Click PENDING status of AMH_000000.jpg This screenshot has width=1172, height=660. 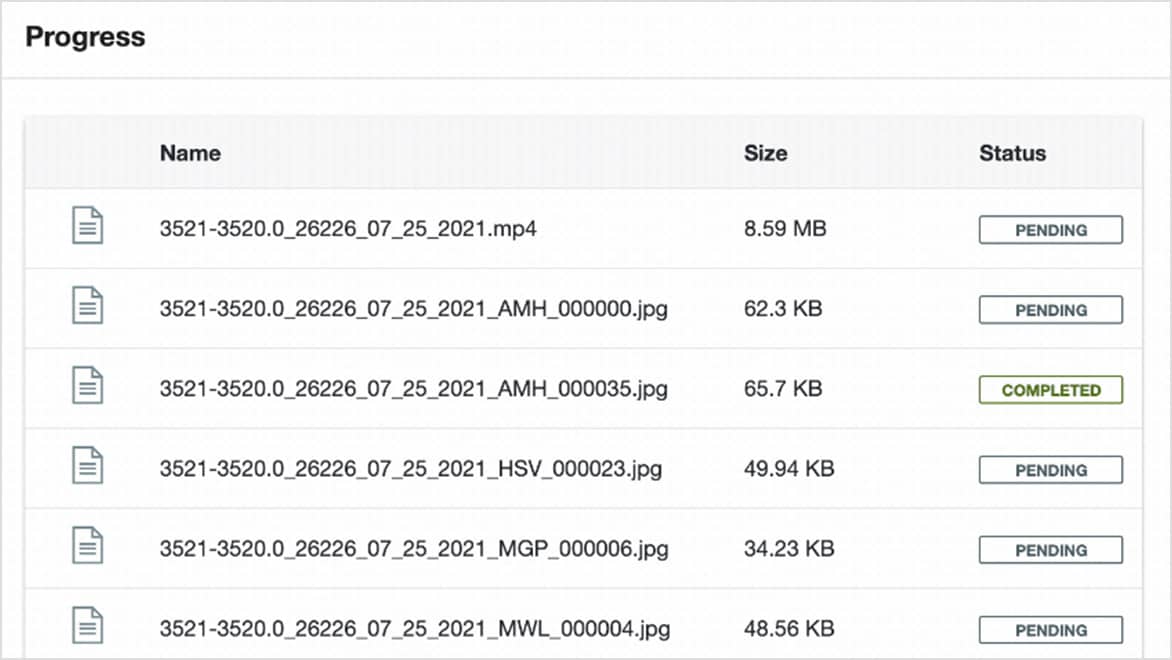pos(1050,310)
